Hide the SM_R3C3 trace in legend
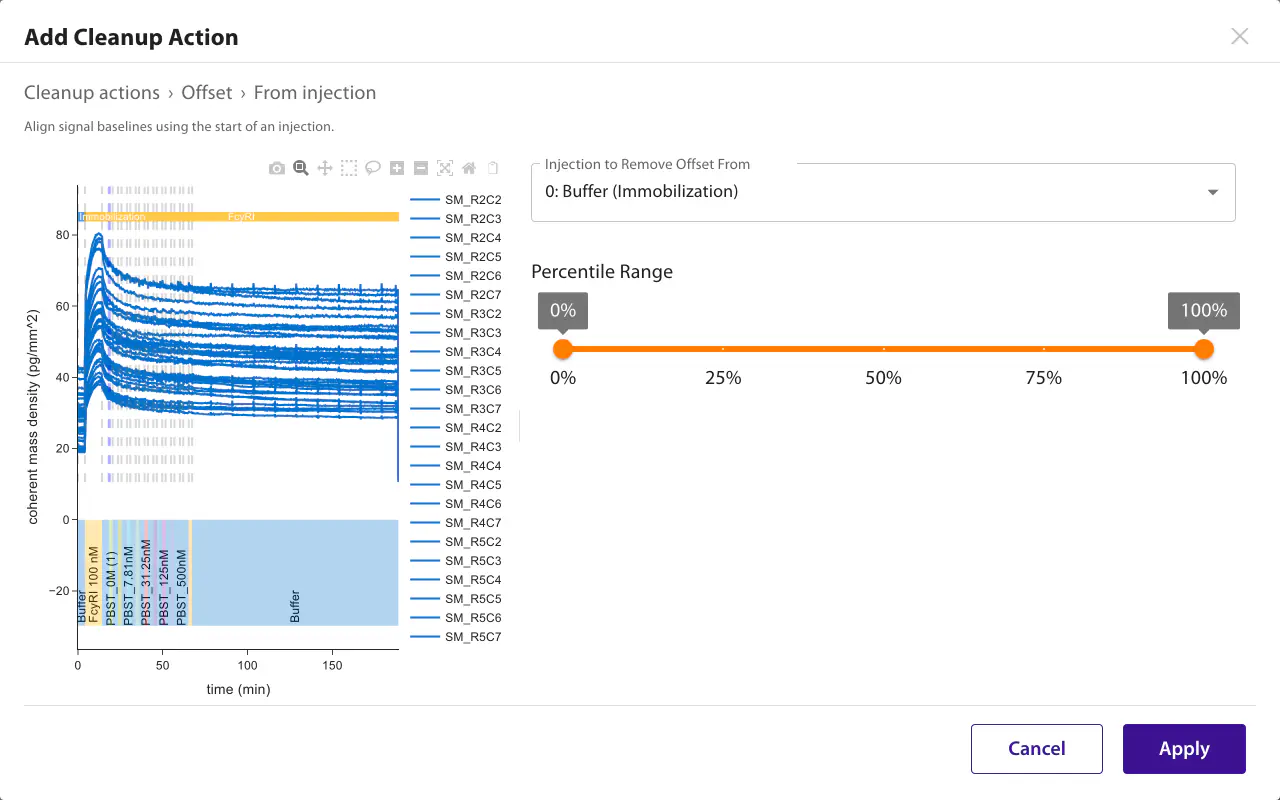 click(456, 333)
